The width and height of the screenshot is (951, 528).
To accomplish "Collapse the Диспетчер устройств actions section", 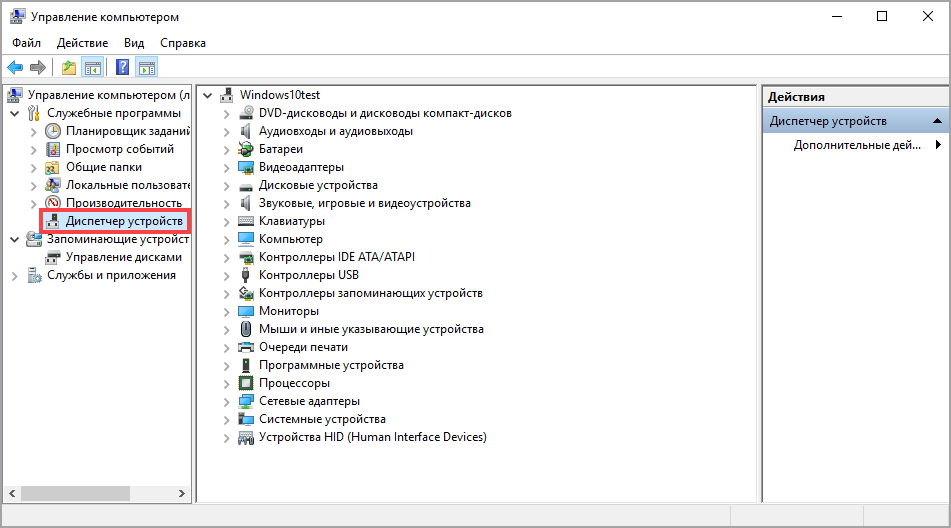I will point(937,121).
